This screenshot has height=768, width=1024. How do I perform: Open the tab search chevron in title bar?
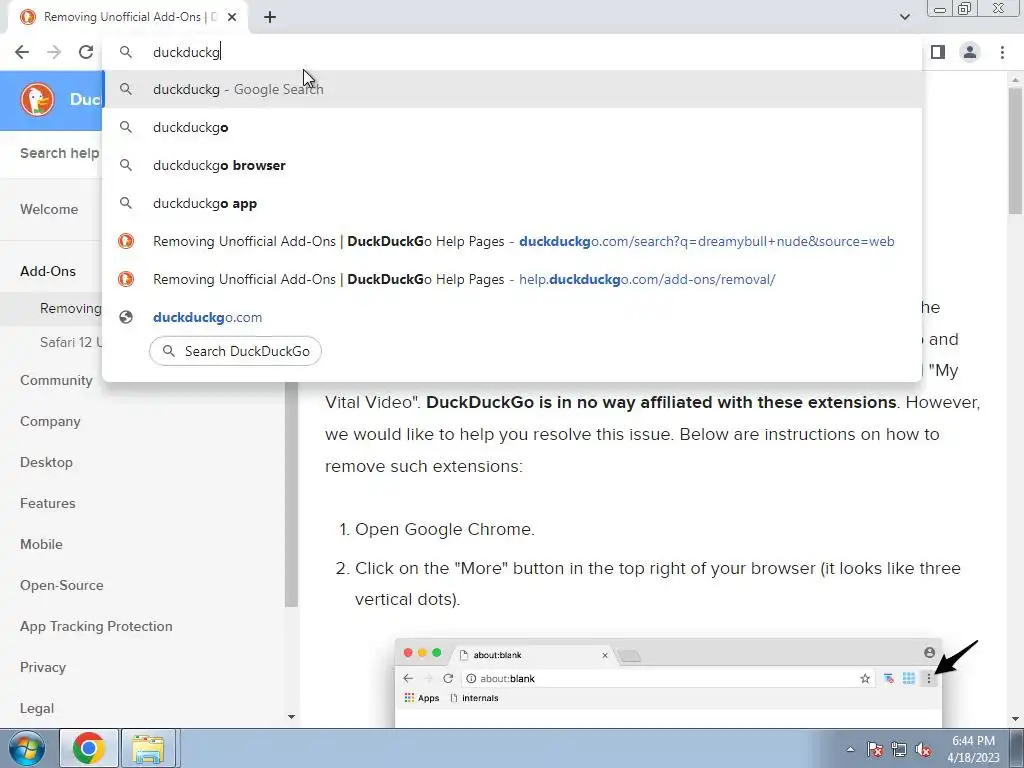(x=904, y=17)
